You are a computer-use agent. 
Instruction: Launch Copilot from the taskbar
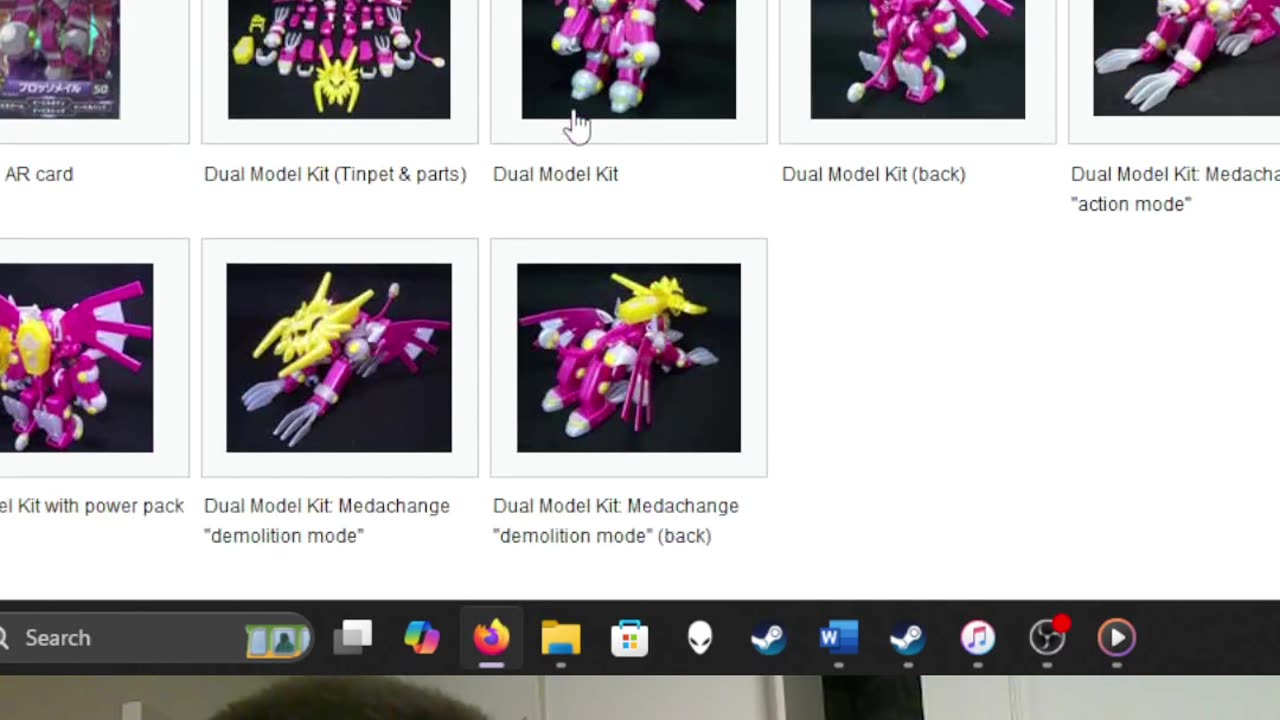pos(421,637)
